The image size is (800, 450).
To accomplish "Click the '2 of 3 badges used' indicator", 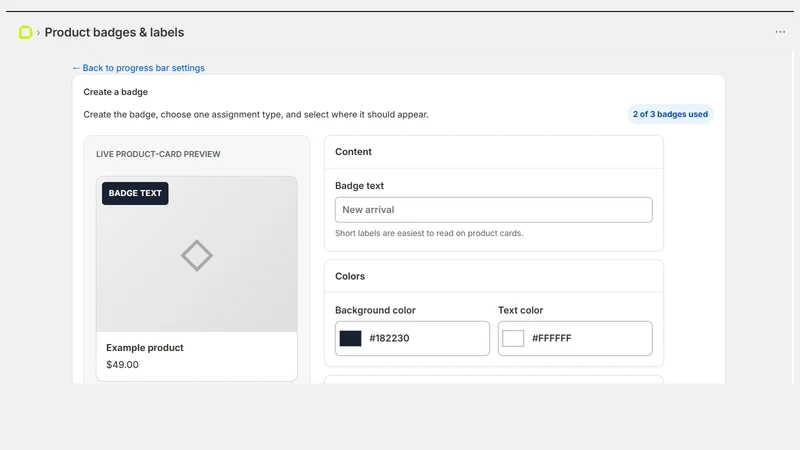I will (x=670, y=114).
